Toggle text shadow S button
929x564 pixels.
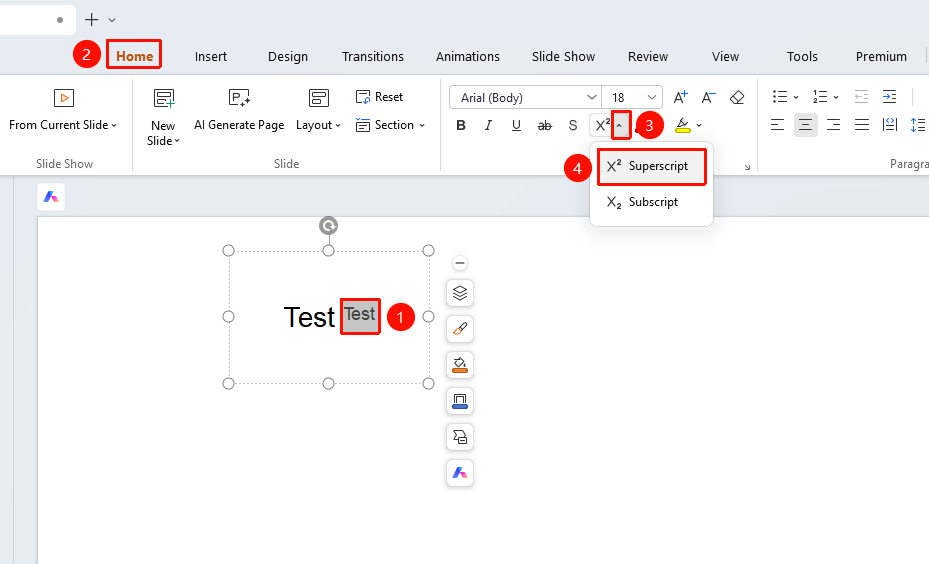[x=572, y=125]
